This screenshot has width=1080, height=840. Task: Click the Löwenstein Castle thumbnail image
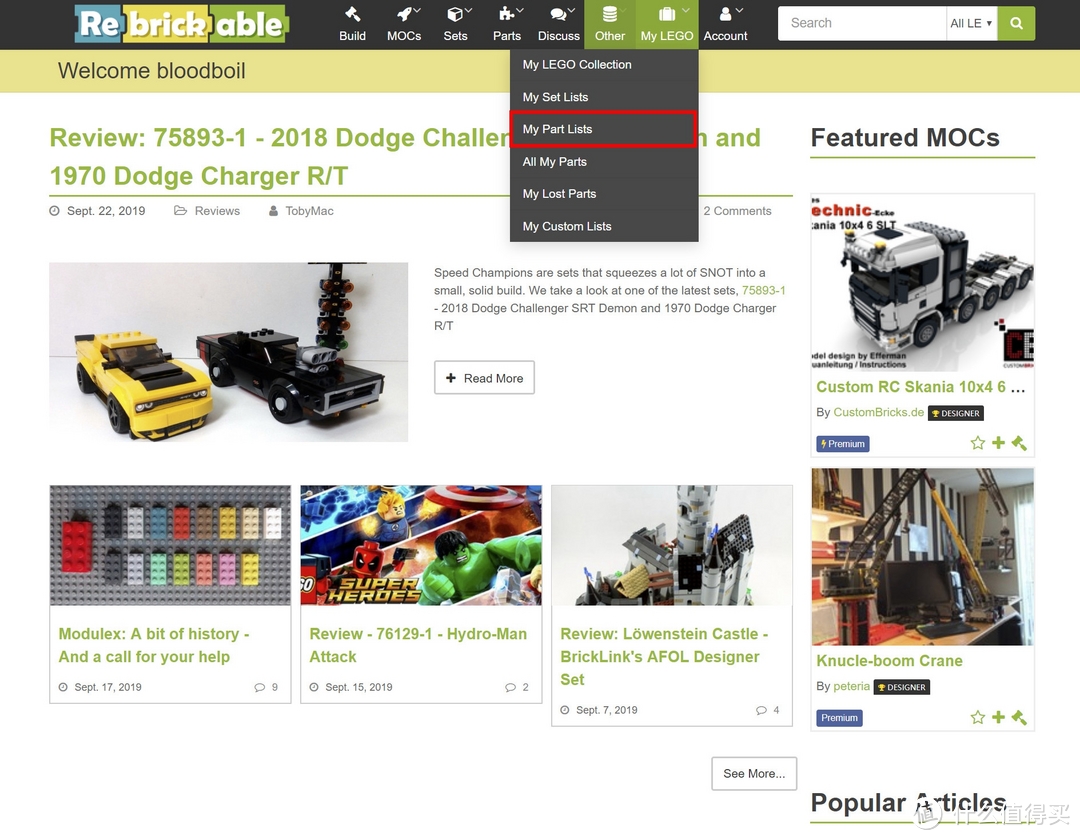(672, 545)
